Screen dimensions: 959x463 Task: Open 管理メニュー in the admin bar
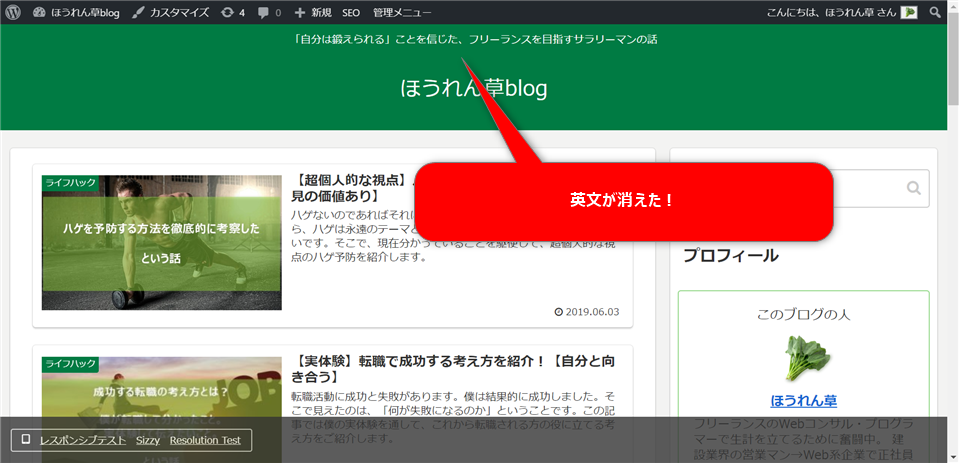402,12
